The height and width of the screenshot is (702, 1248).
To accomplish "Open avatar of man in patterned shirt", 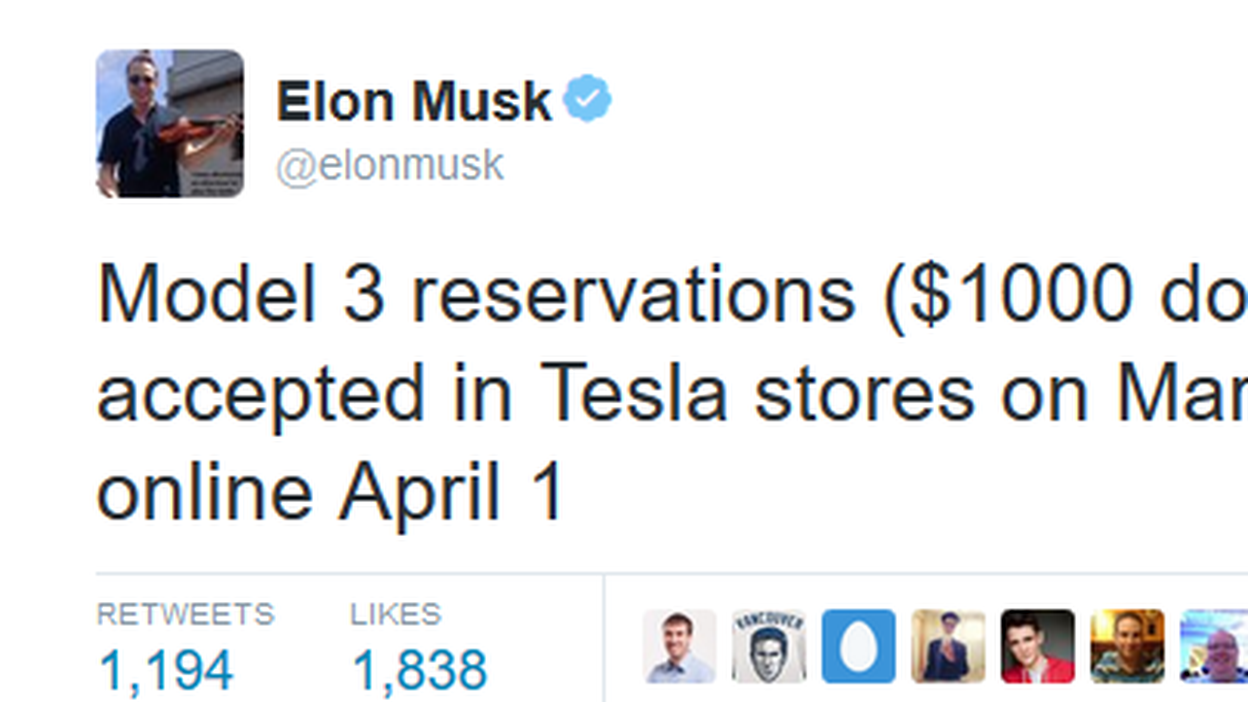I will point(1127,646).
